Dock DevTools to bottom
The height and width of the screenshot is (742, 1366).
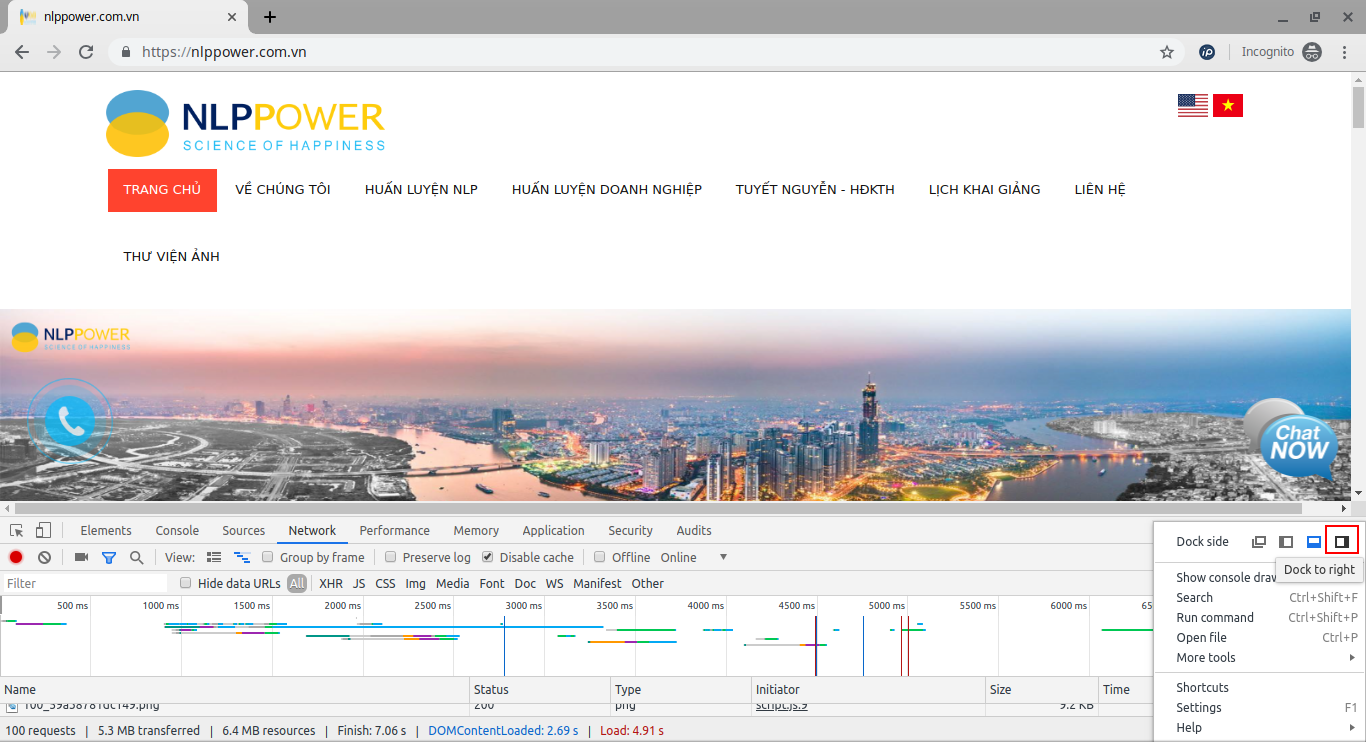1314,541
